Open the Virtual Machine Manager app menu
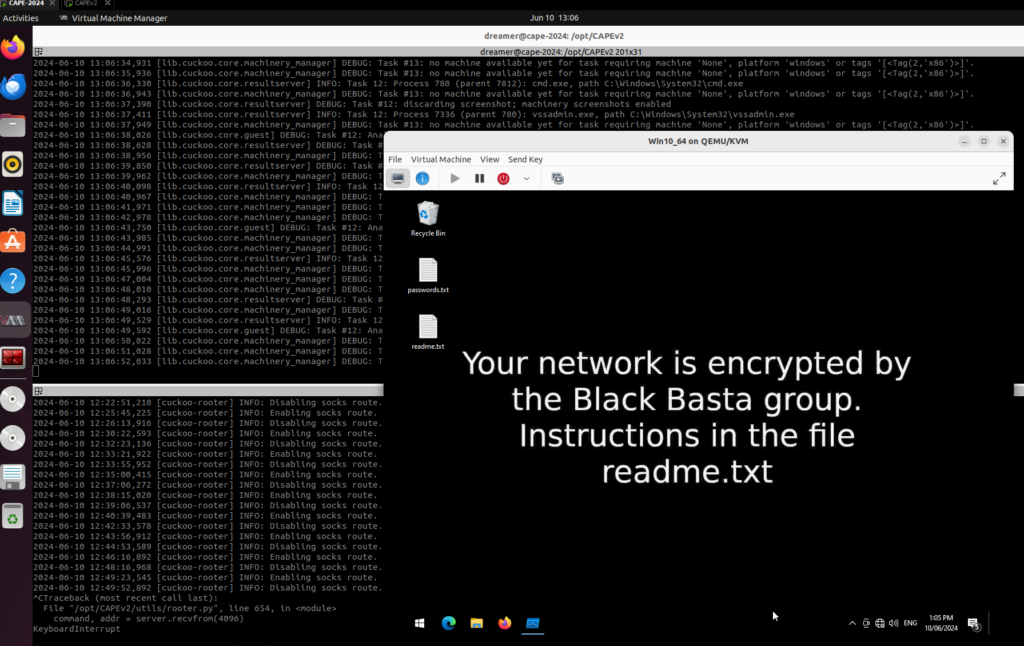 tap(113, 18)
